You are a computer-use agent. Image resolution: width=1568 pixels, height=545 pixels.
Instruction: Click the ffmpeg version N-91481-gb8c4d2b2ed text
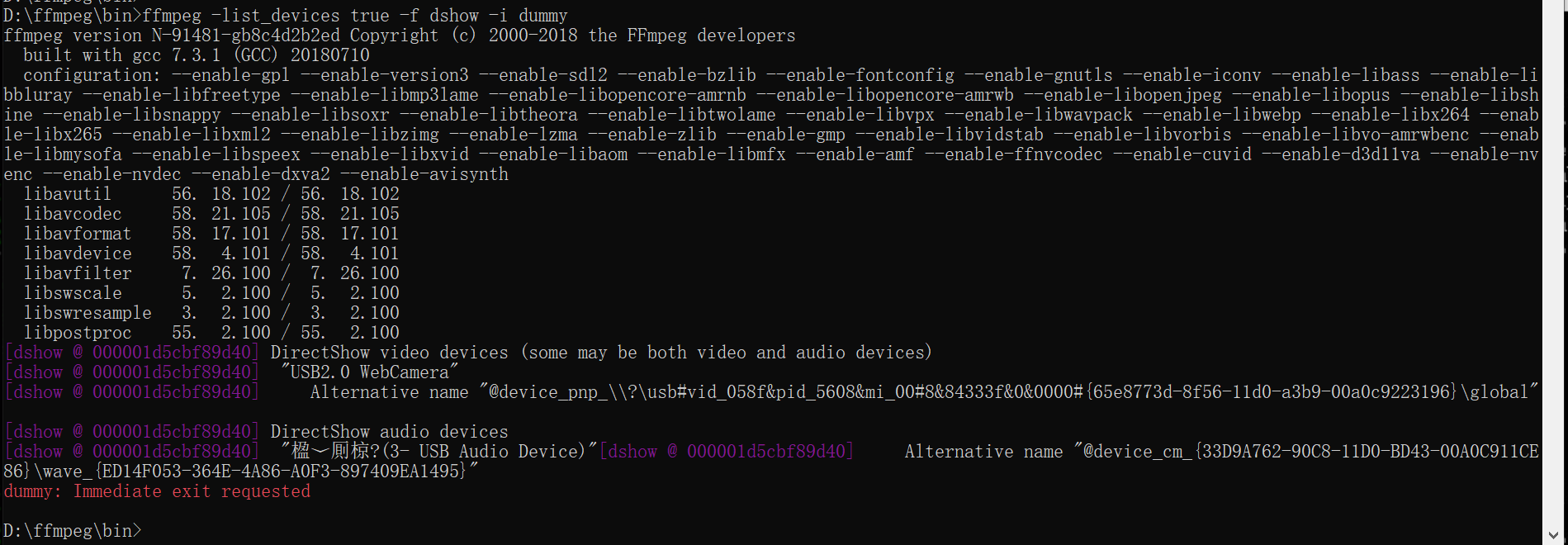tap(171, 36)
